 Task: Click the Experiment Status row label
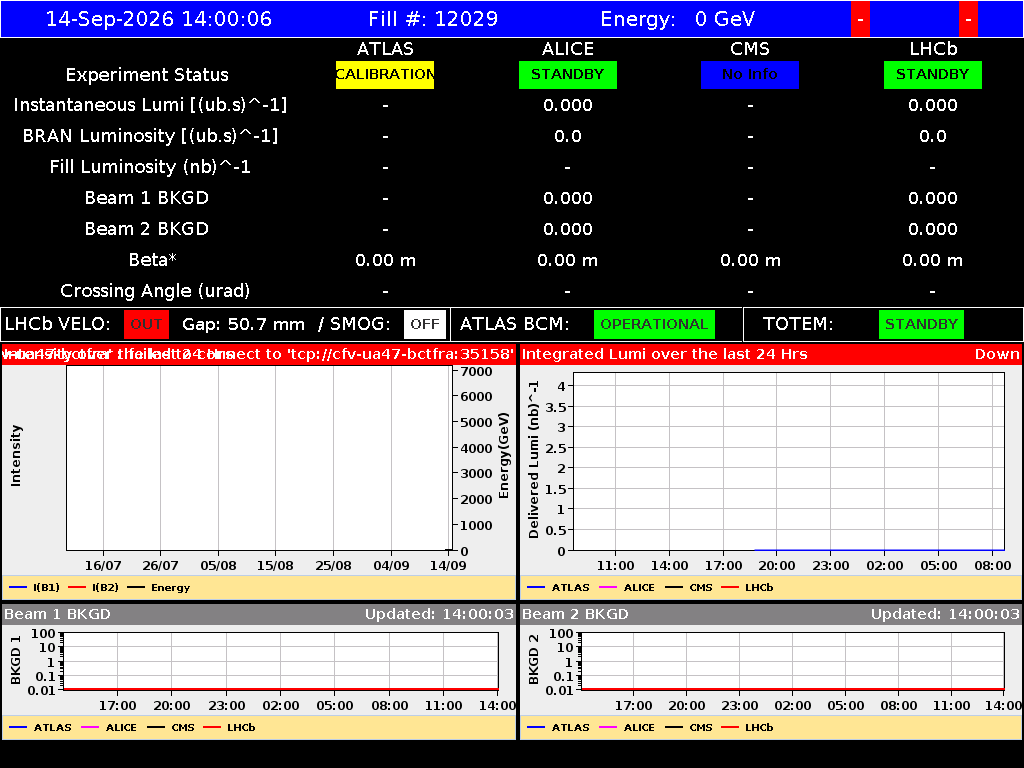tap(147, 75)
